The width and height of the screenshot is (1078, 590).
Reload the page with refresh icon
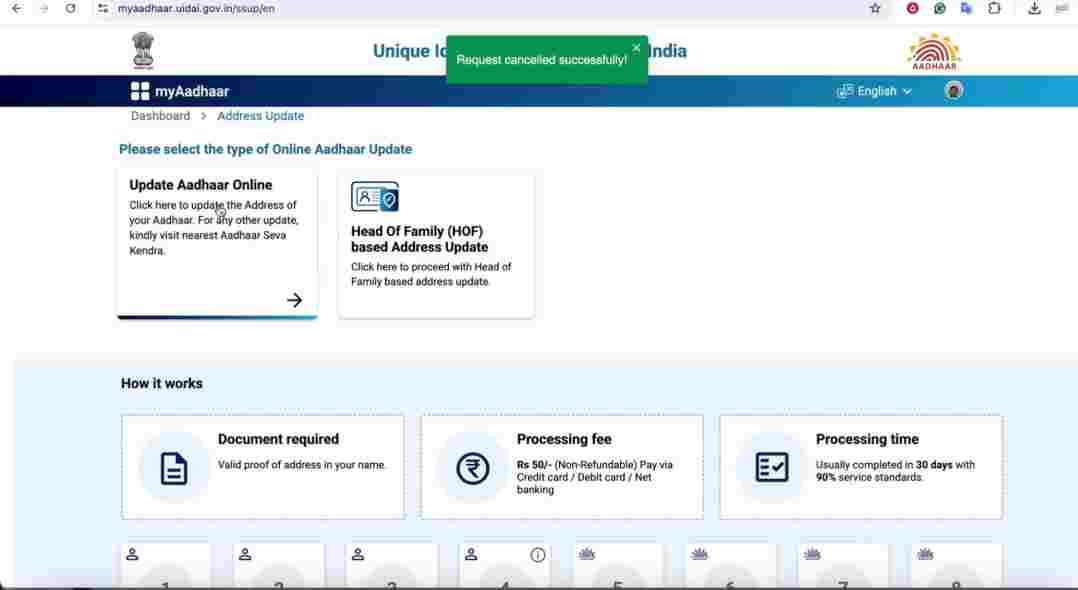pyautogui.click(x=70, y=9)
